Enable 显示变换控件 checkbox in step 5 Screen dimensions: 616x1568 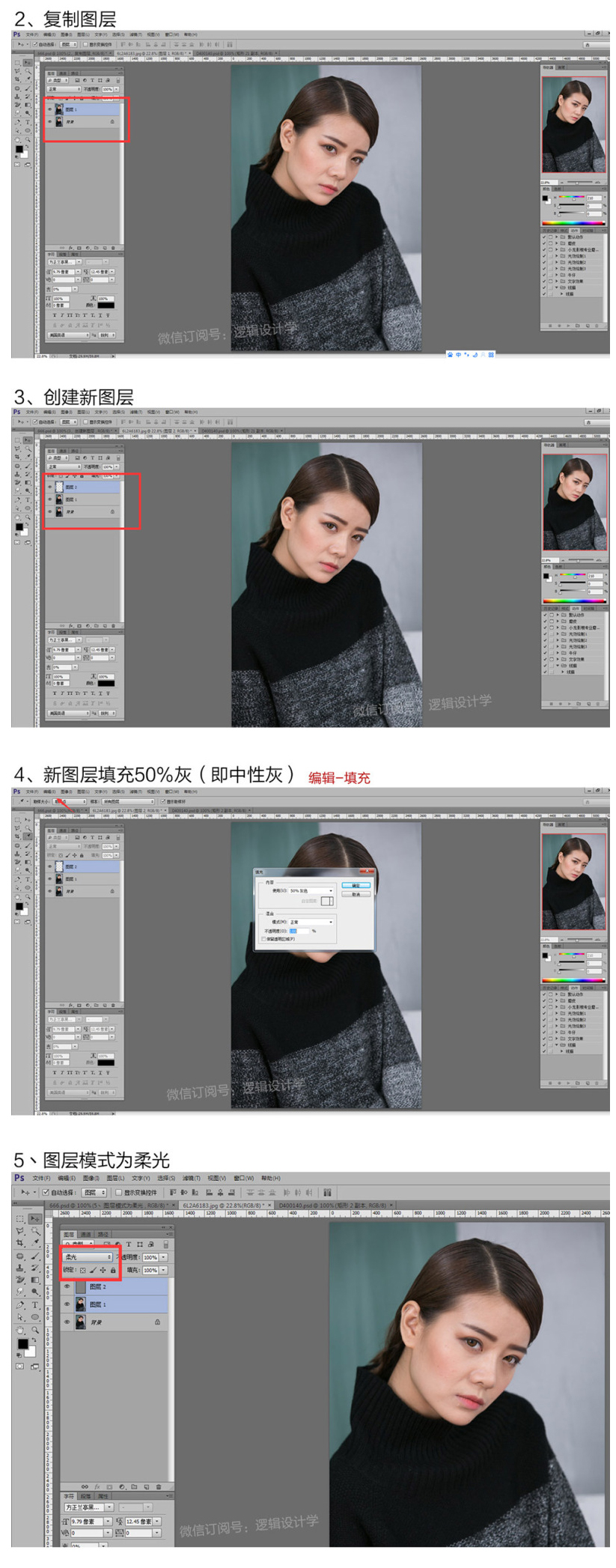point(118,1192)
